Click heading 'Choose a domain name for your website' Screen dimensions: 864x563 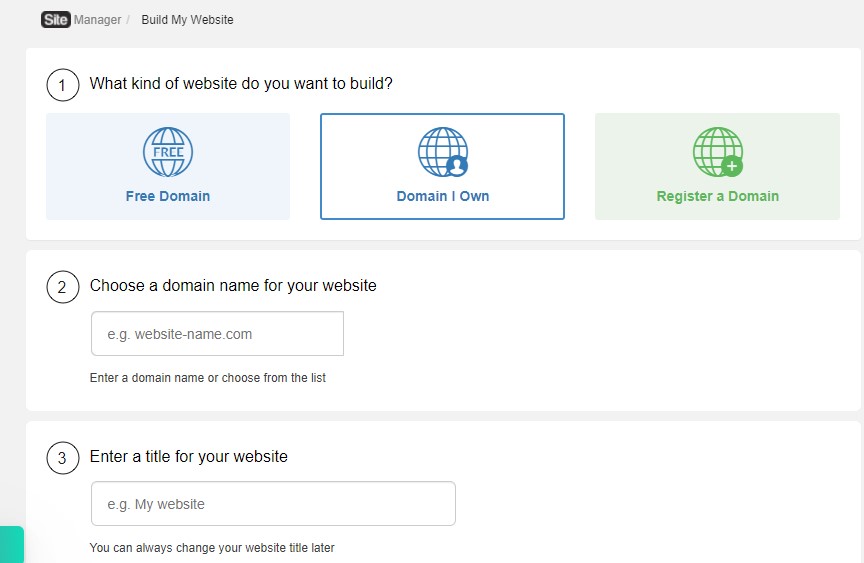(233, 285)
